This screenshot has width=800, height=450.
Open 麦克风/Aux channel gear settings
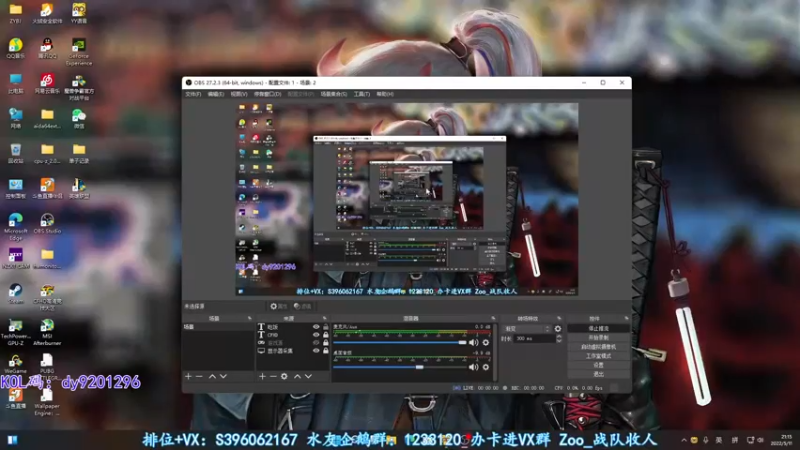pyautogui.click(x=486, y=342)
